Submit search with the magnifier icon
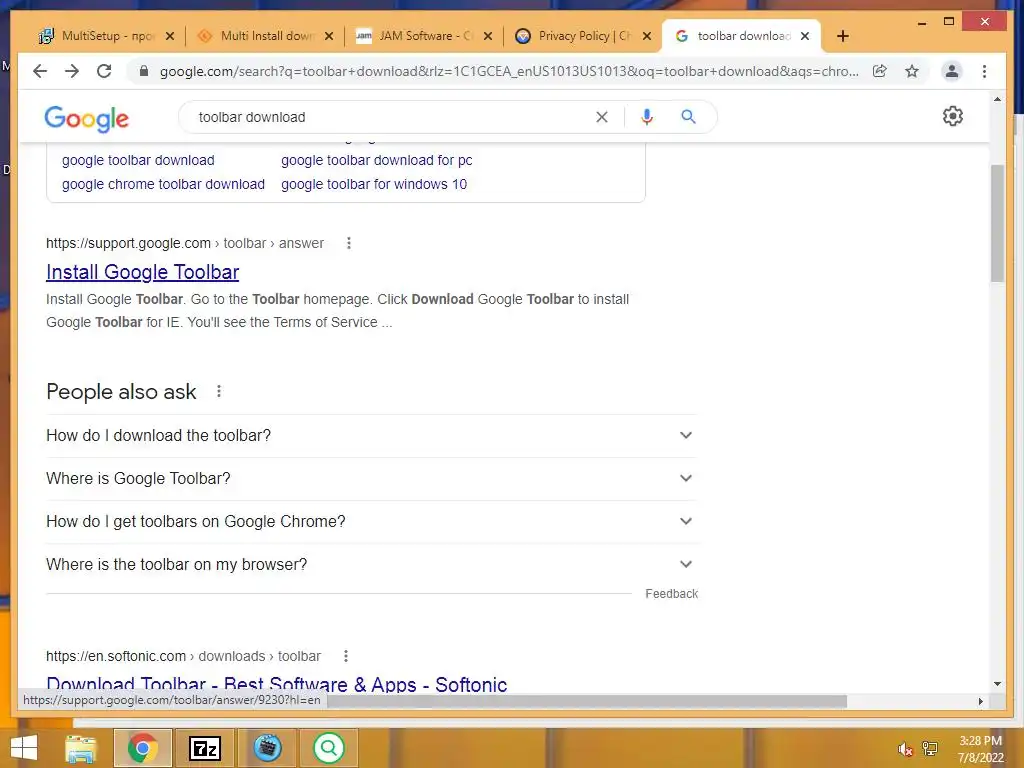The height and width of the screenshot is (768, 1024). (688, 117)
